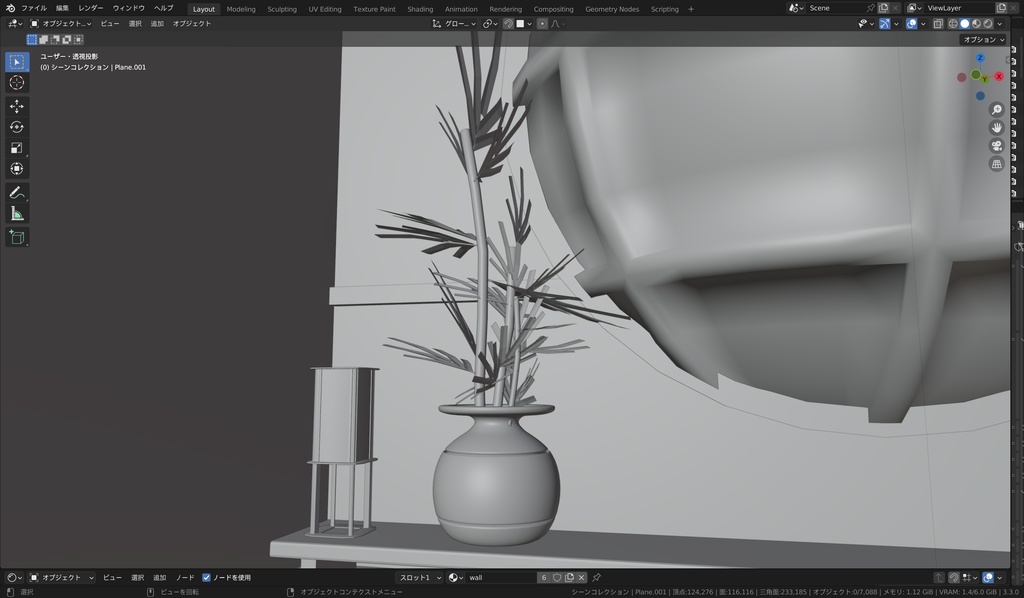Open the overlays options dropdown arrow
Viewport: 1024px width, 598px height.
[x=923, y=24]
